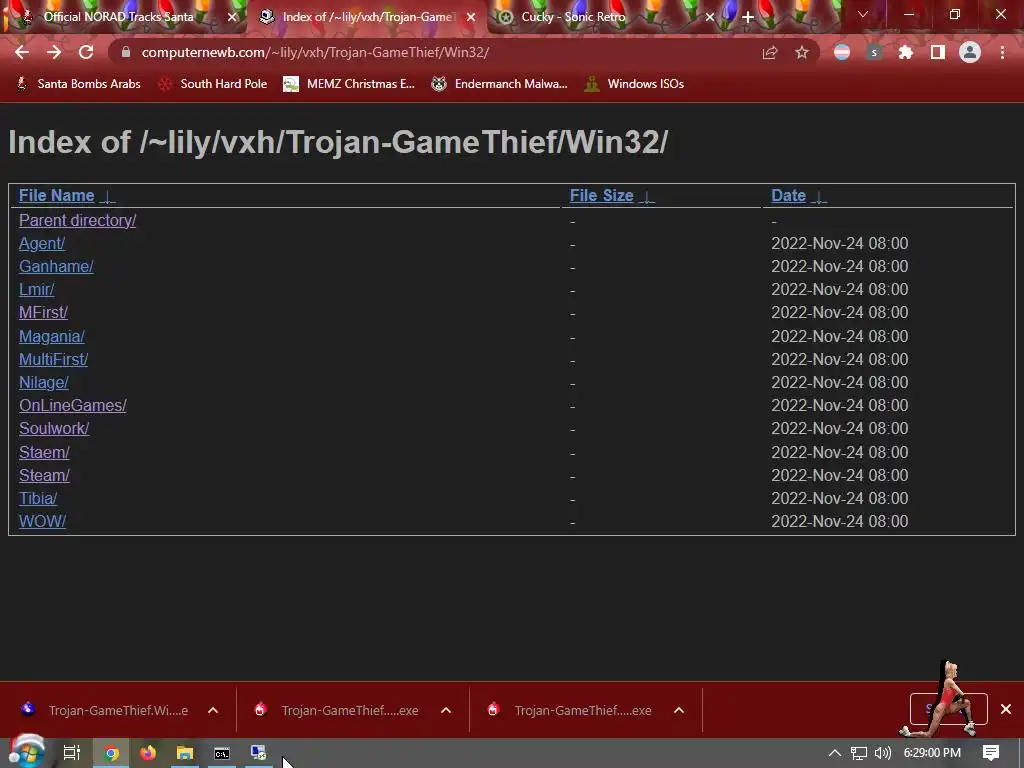Open the Agent/ folder link
Image resolution: width=1024 pixels, height=768 pixels.
(42, 244)
